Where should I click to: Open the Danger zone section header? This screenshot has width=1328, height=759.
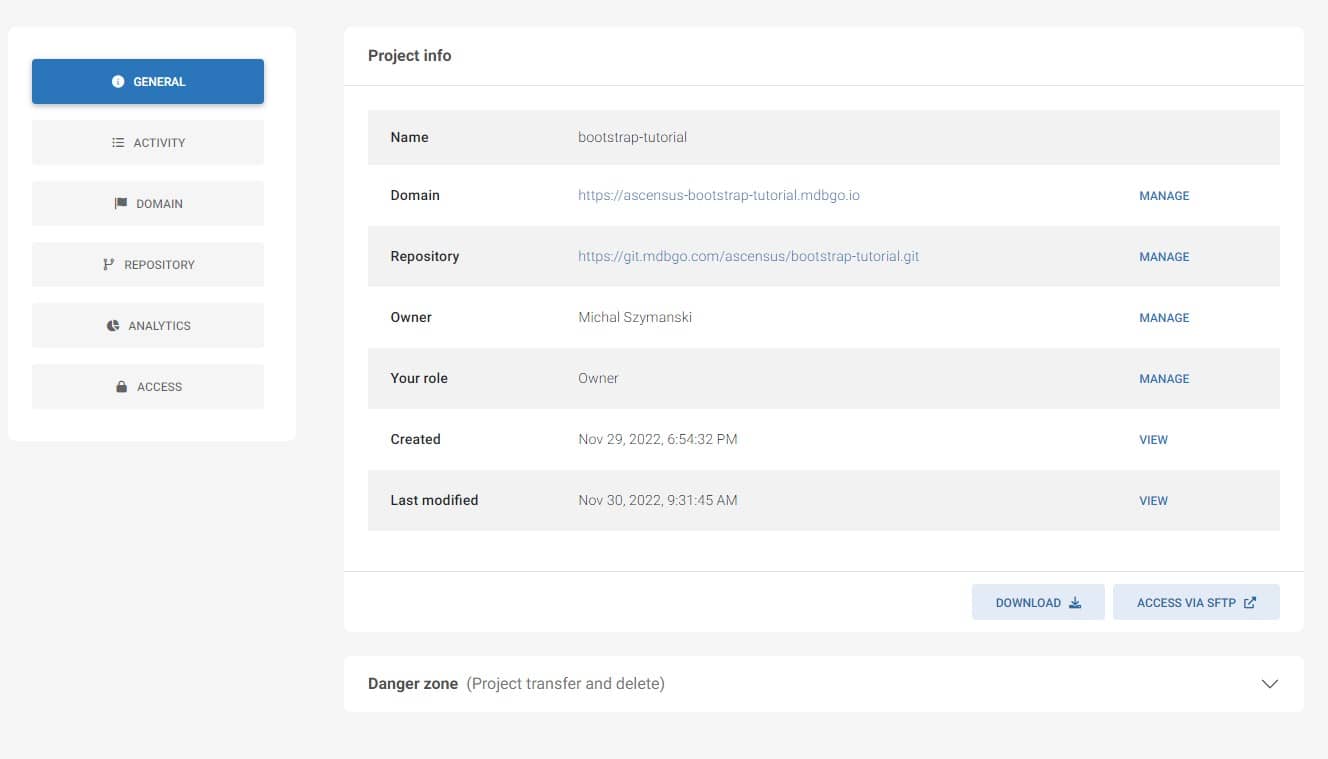[516, 684]
